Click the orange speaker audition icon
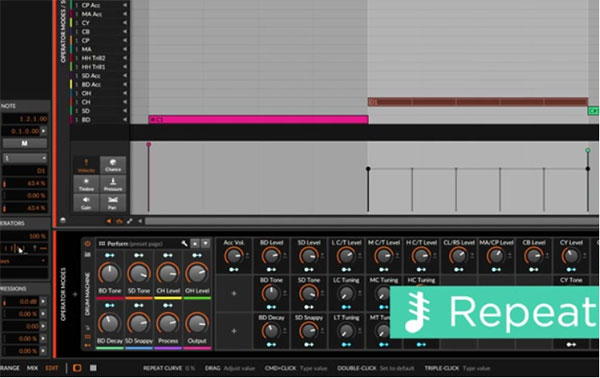 coord(109,221)
